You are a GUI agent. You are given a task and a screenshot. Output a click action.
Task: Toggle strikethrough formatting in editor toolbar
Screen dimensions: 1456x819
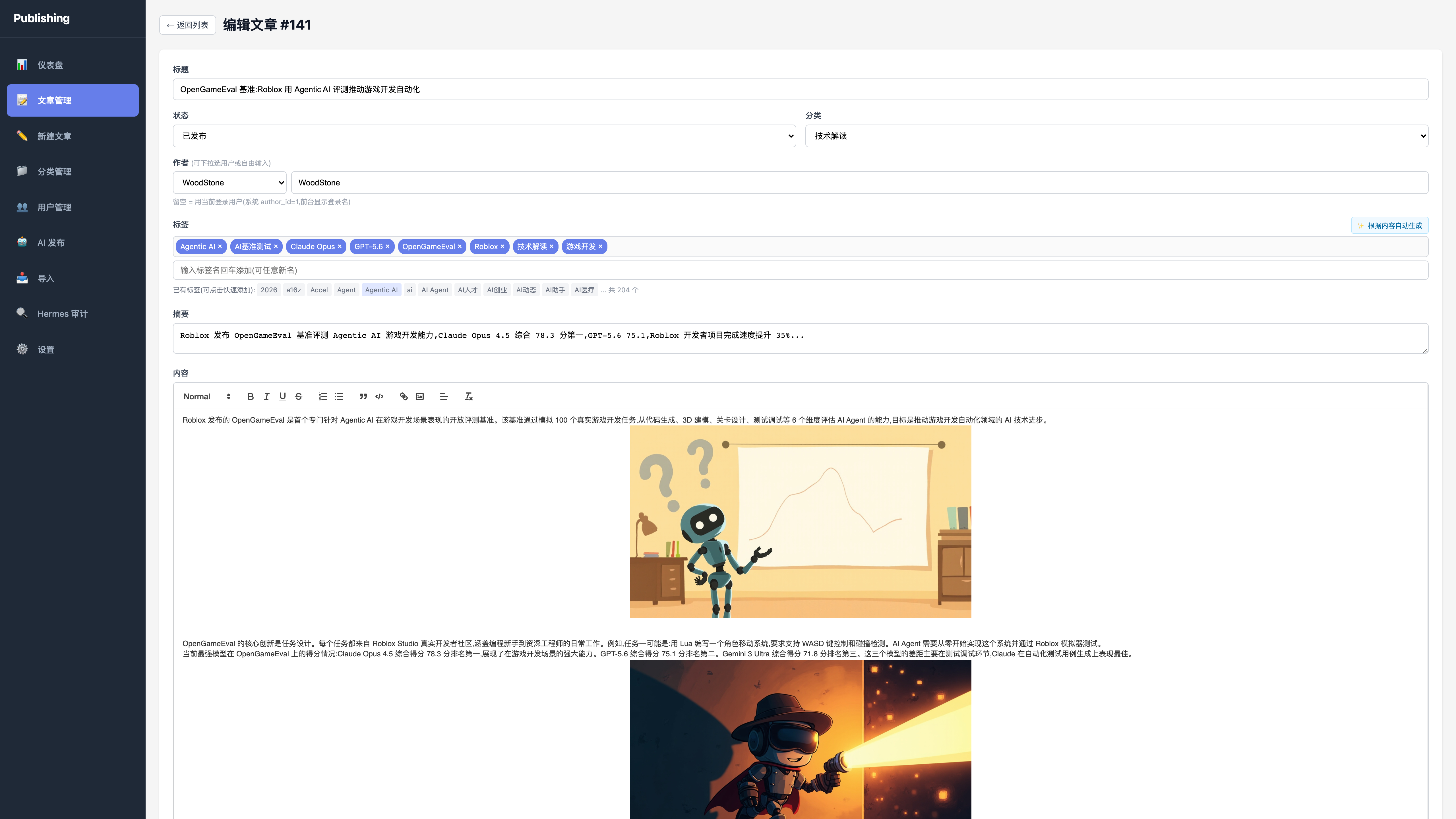coord(298,397)
